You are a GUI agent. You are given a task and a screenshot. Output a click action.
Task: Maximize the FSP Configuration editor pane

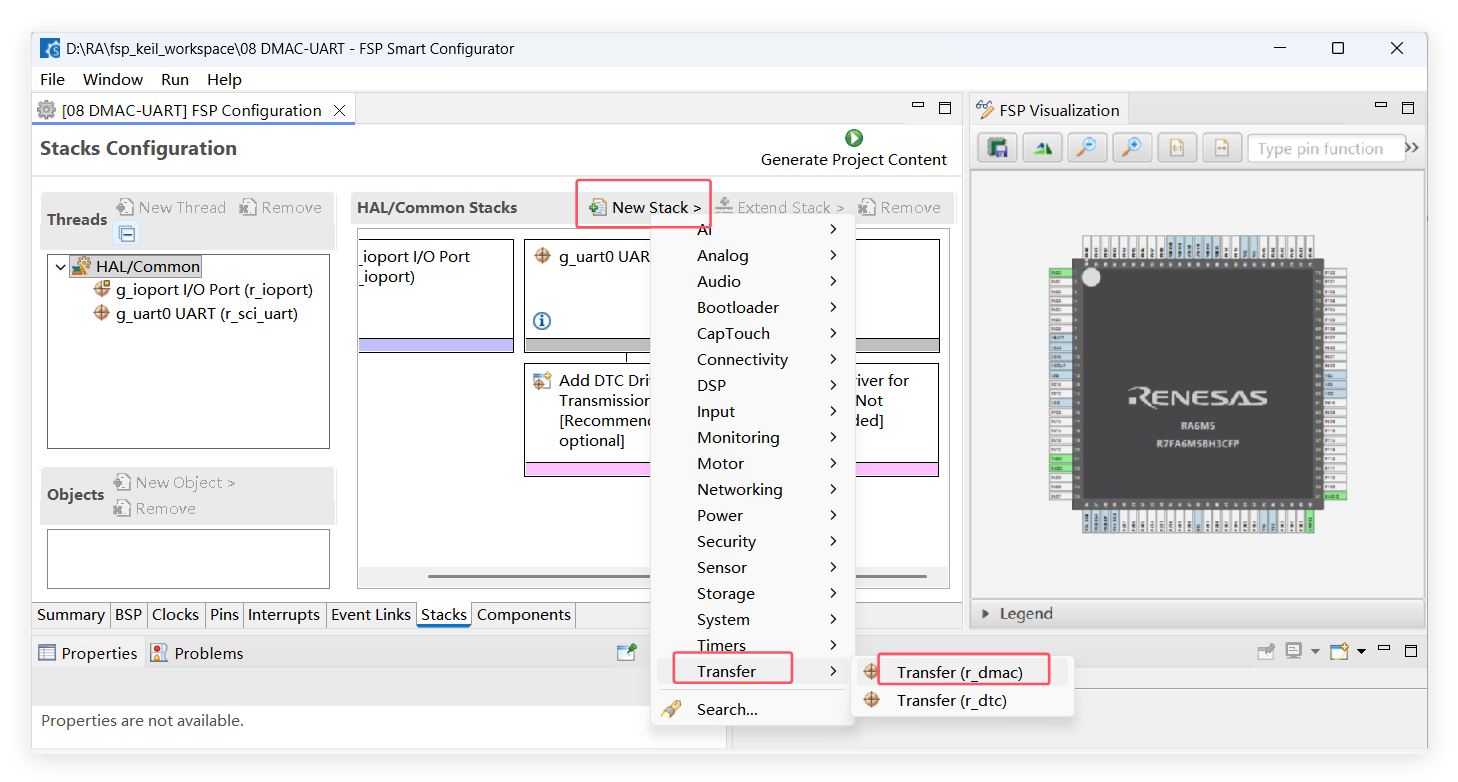tap(945, 107)
